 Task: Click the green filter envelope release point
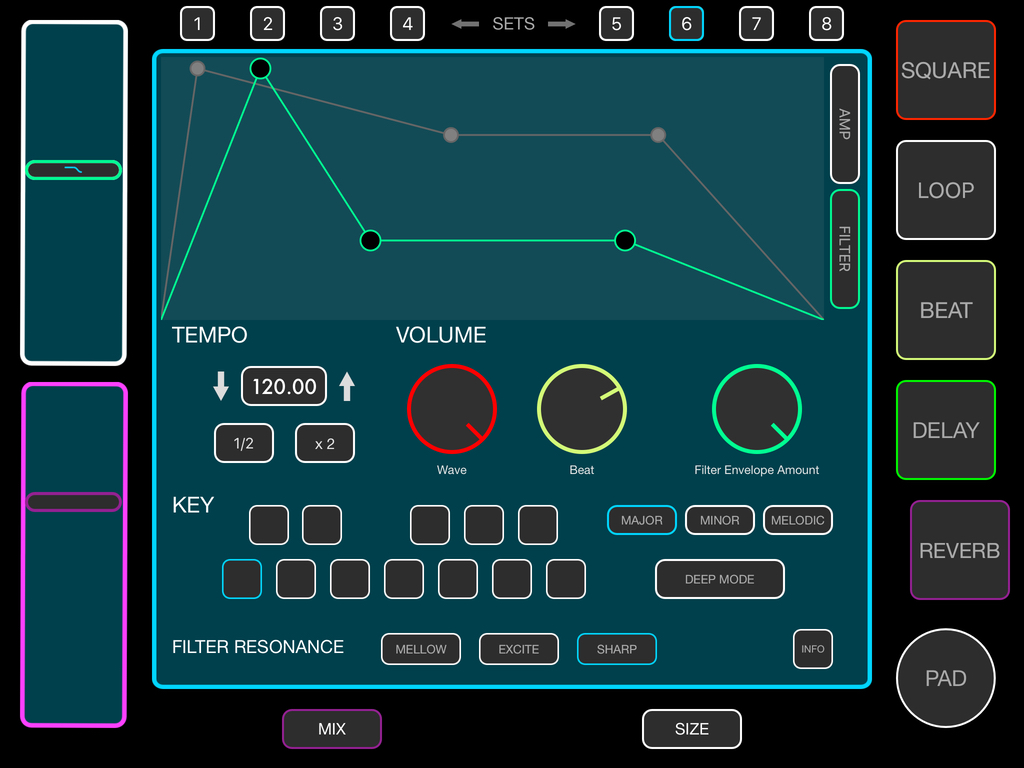[625, 240]
